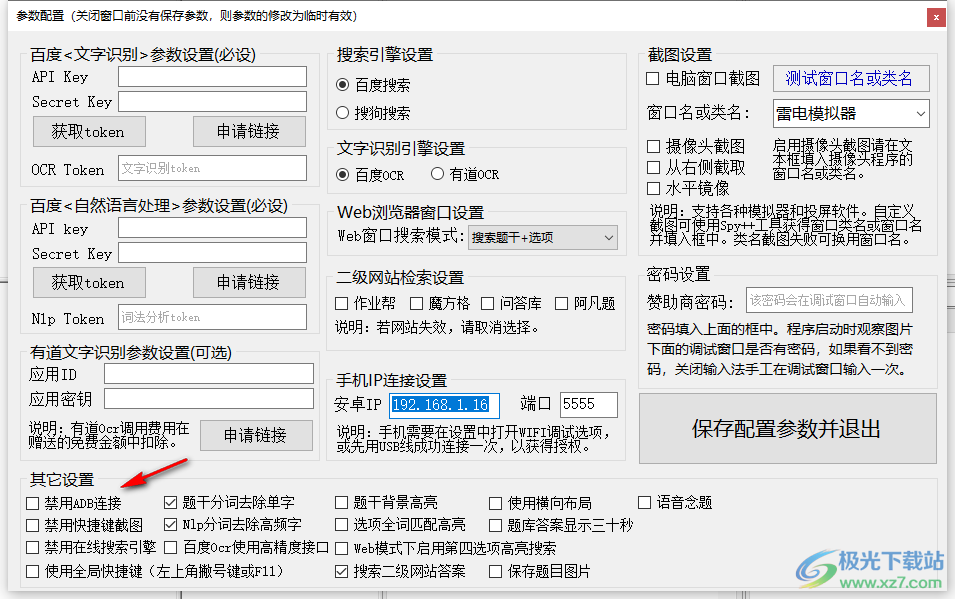Click 申请链接 under 文字识别 settings
Image resolution: width=955 pixels, height=599 pixels.
point(249,132)
